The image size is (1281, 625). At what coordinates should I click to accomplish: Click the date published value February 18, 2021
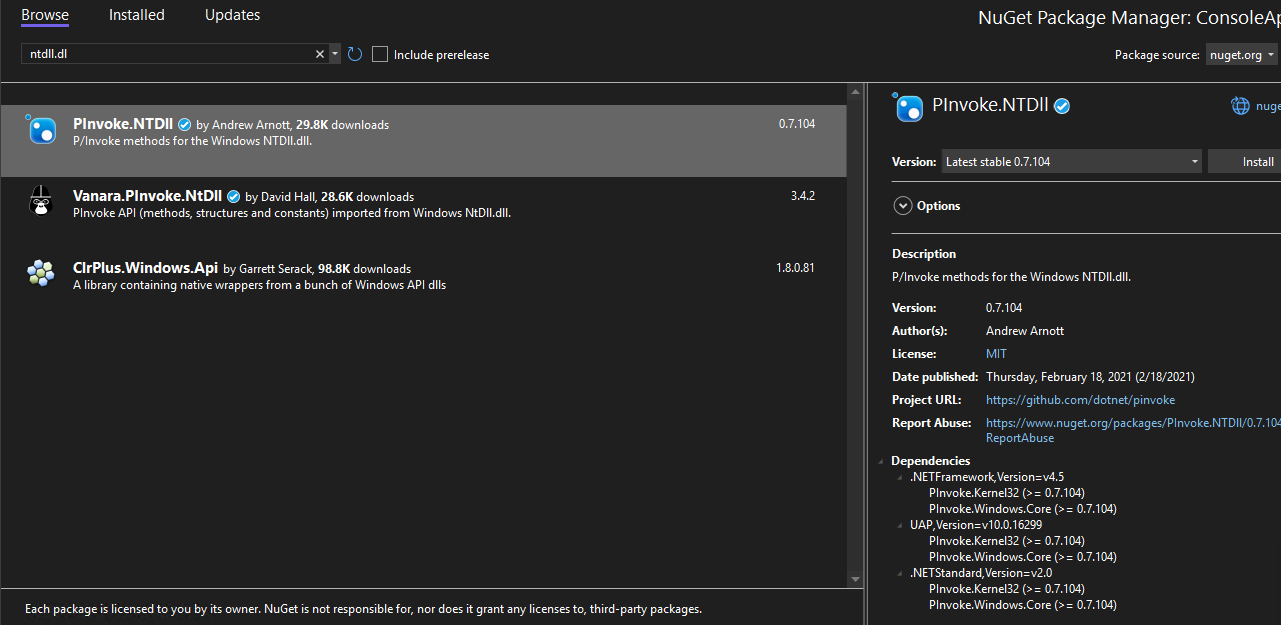(x=1090, y=377)
